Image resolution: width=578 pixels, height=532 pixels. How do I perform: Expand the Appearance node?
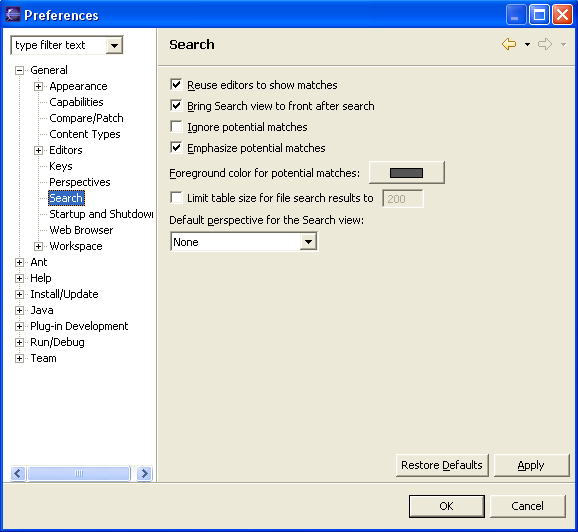point(38,86)
